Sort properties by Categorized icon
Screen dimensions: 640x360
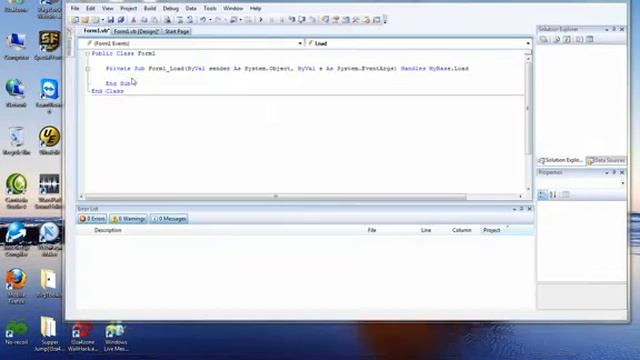point(542,195)
